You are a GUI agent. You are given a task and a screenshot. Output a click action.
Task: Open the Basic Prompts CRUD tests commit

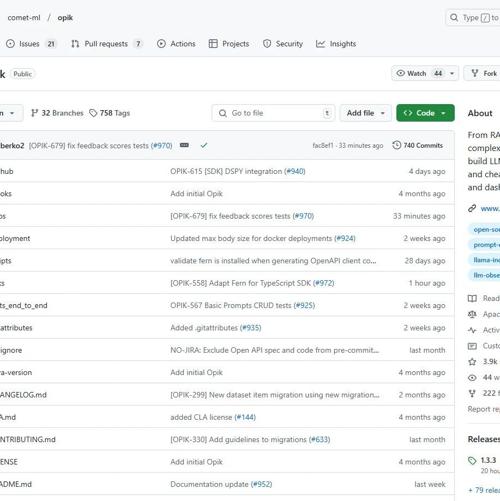(x=231, y=305)
